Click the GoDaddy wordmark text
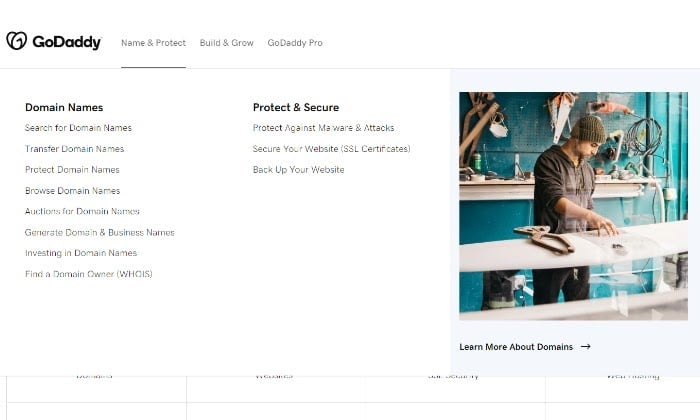Viewport: 700px width, 420px height. [67, 42]
